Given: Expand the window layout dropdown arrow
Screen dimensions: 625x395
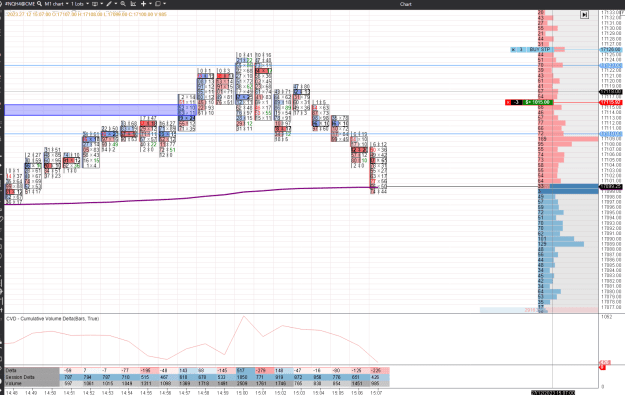Looking at the screenshot, I should [165, 4].
